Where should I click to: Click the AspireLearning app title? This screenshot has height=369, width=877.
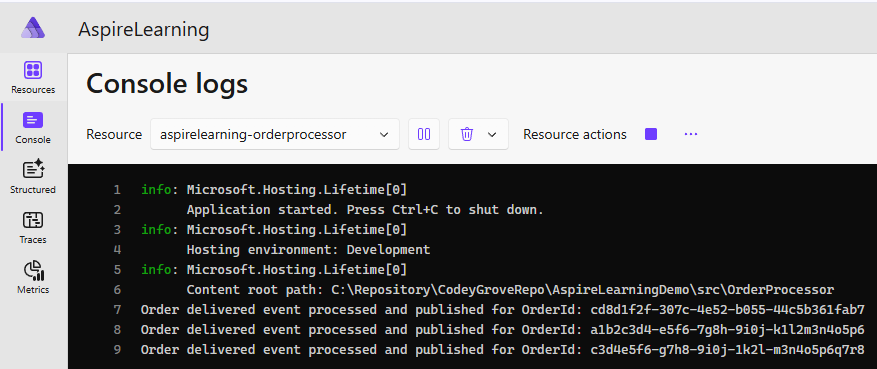[x=143, y=29]
